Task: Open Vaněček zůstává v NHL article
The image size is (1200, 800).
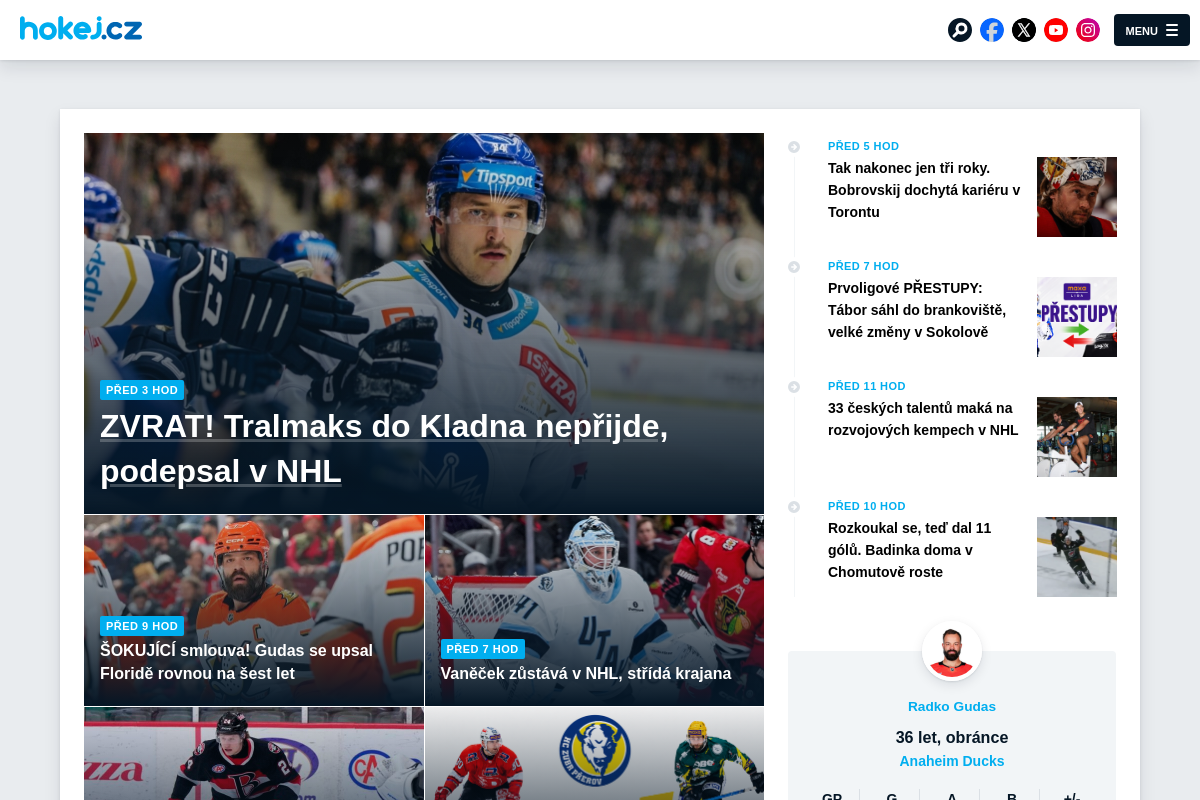Action: click(x=586, y=673)
